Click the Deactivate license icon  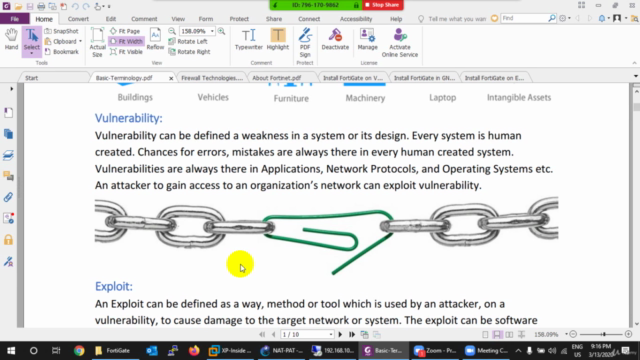[x=335, y=40]
